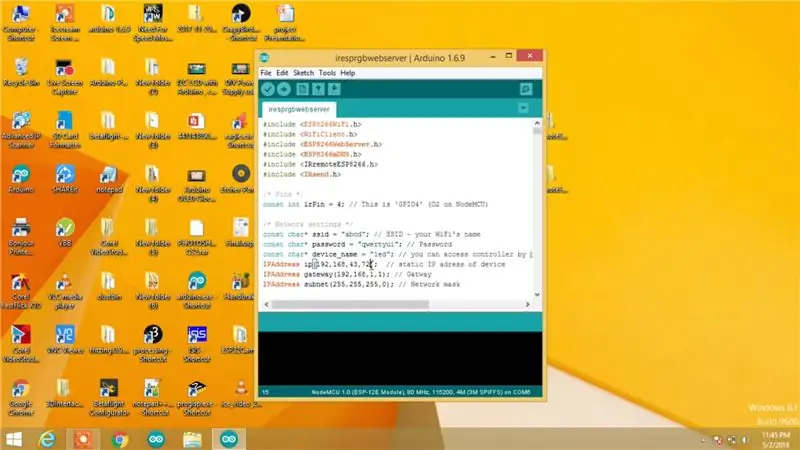The image size is (800, 450).
Task: Click the IRremoteESP8266.h include line
Action: [x=320, y=164]
